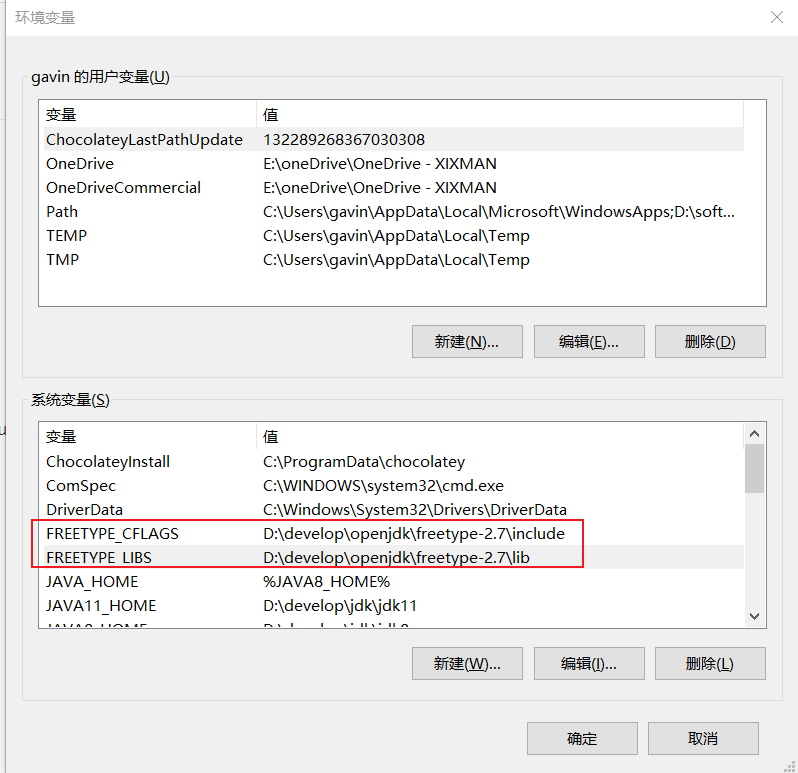Image resolution: width=798 pixels, height=773 pixels.
Task: Select the FREETYPE_CFLAGS system variable
Action: tap(112, 534)
